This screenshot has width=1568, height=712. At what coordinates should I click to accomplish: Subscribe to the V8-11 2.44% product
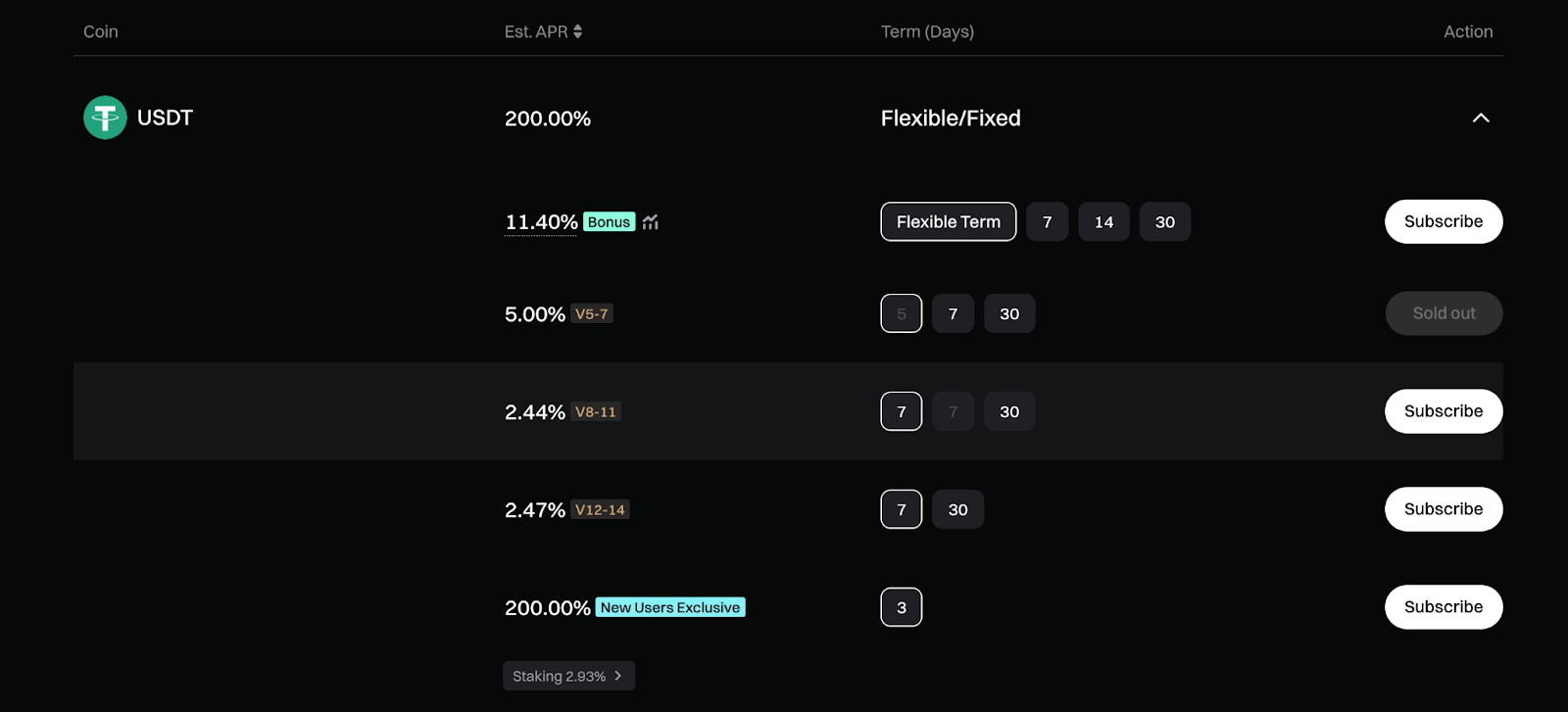[x=1443, y=411]
